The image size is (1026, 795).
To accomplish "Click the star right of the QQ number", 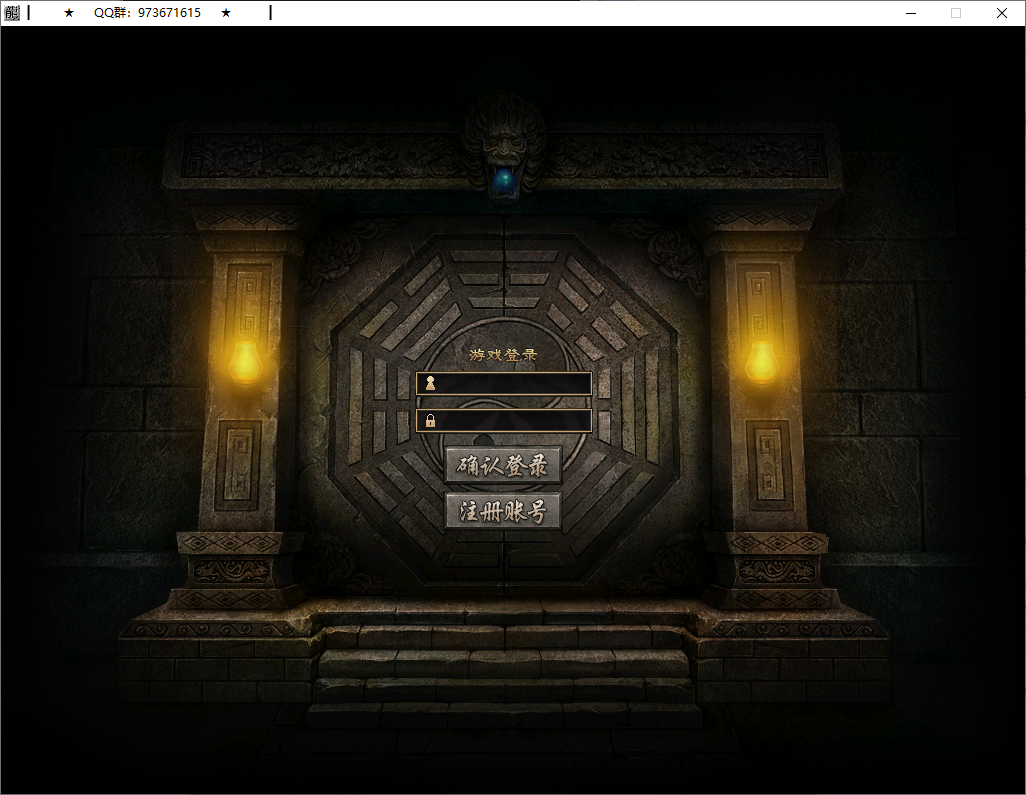I will click(x=226, y=13).
